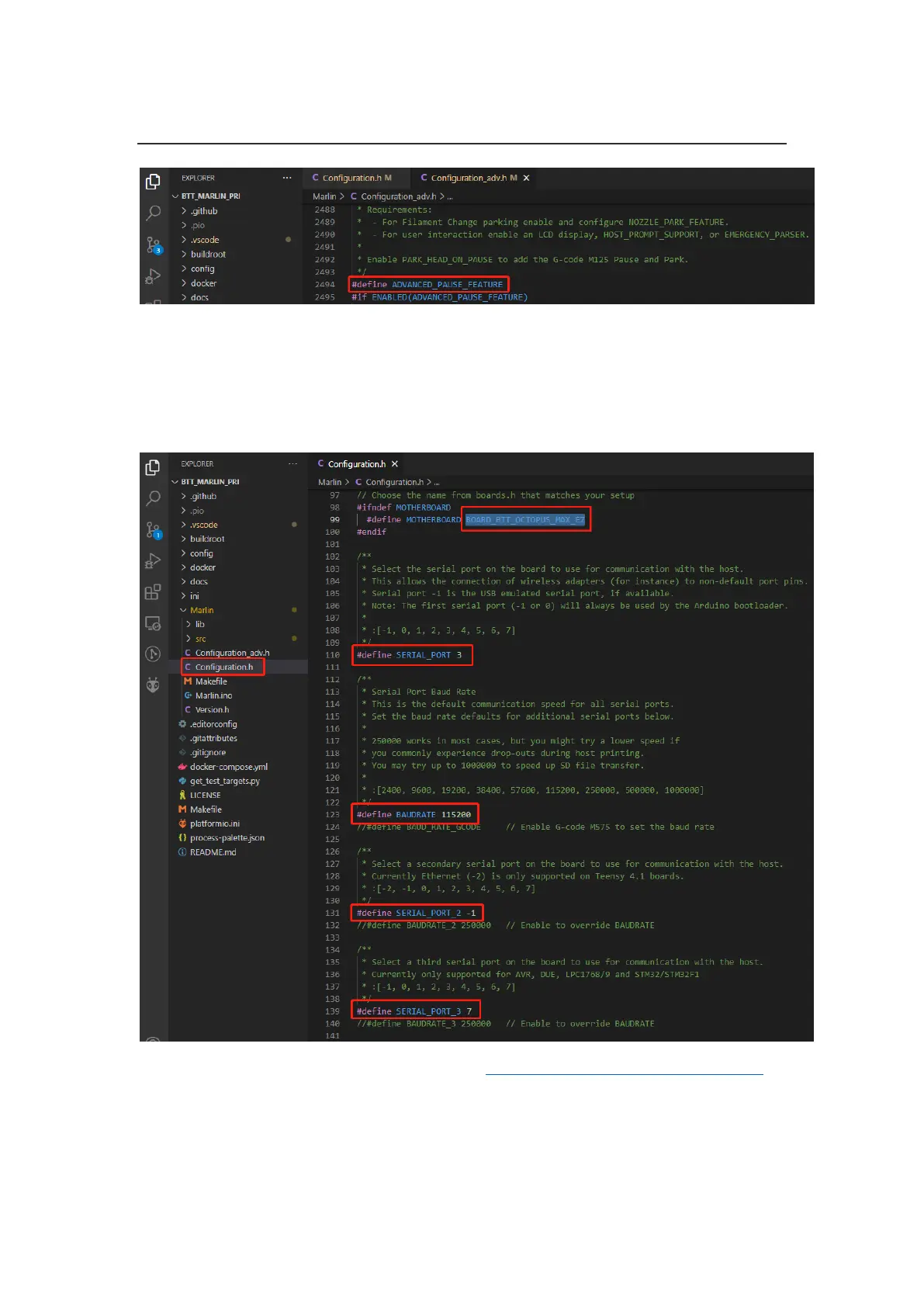Click info icon of README.md

tap(182, 852)
